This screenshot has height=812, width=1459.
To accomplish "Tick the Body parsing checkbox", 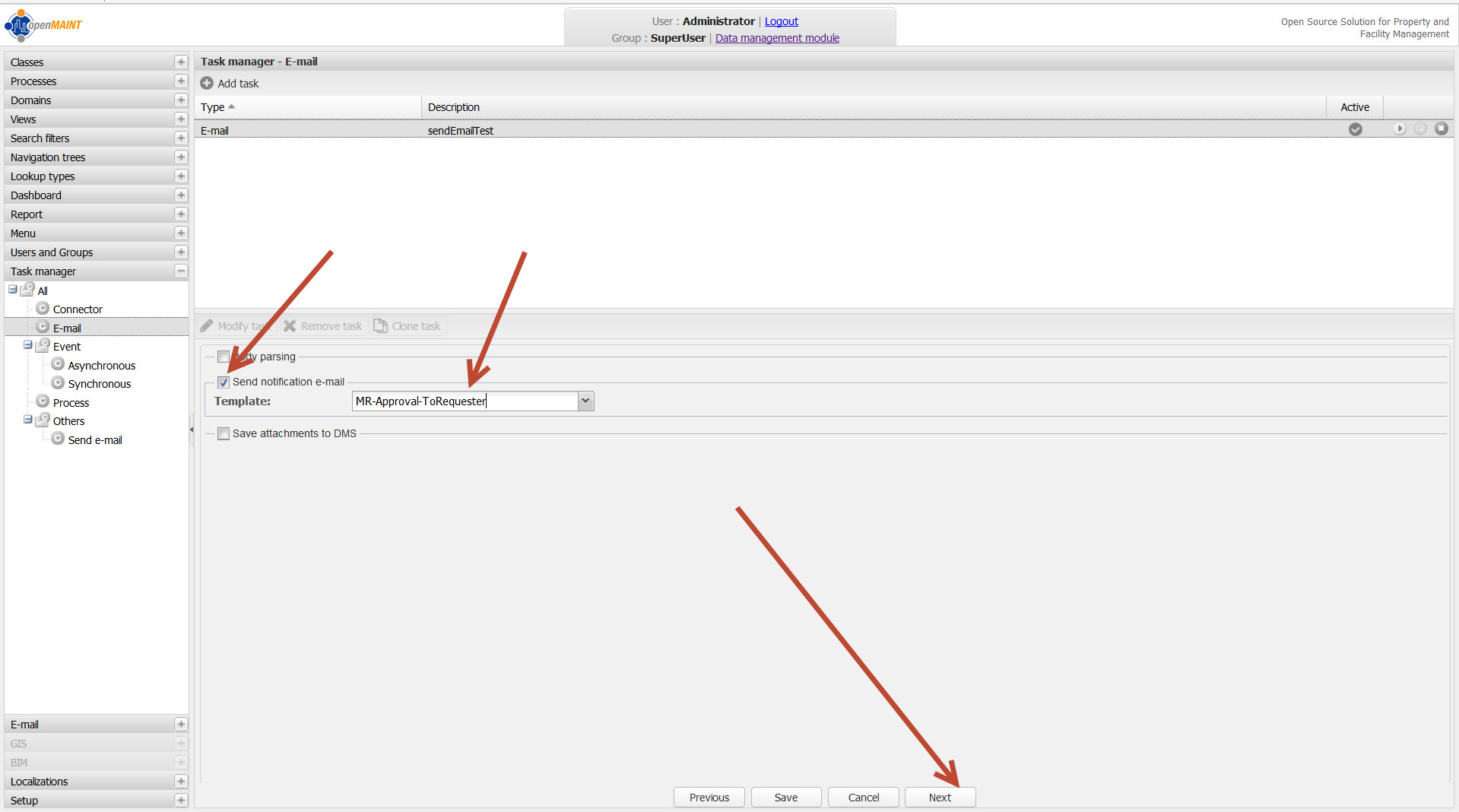I will click(224, 357).
